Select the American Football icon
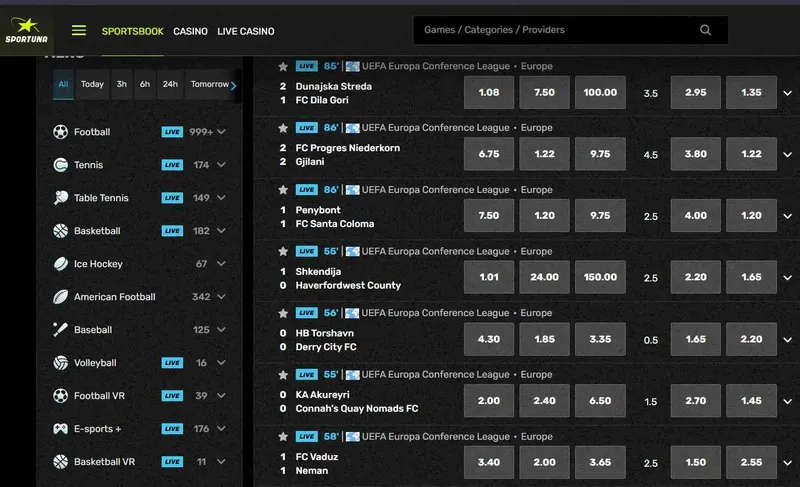The height and width of the screenshot is (487, 800). coord(60,297)
